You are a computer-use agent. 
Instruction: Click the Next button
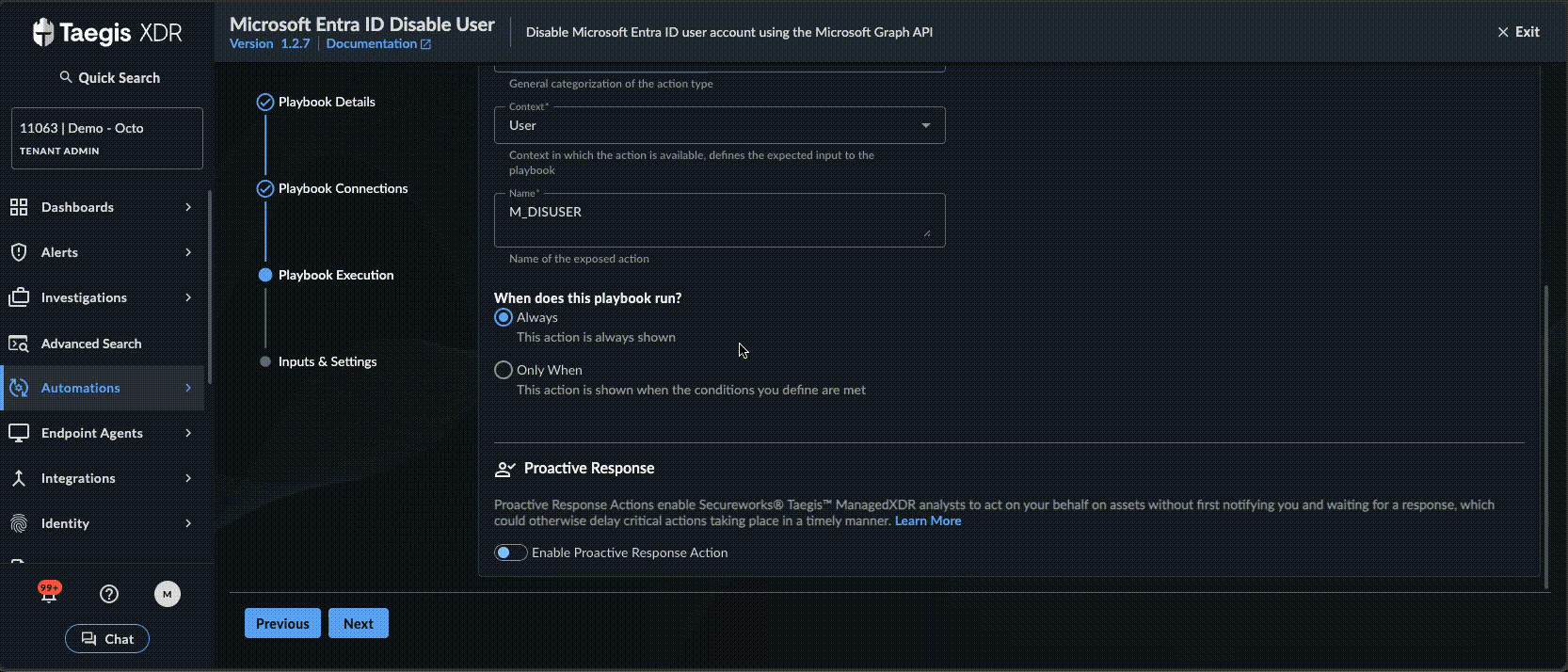[x=359, y=623]
